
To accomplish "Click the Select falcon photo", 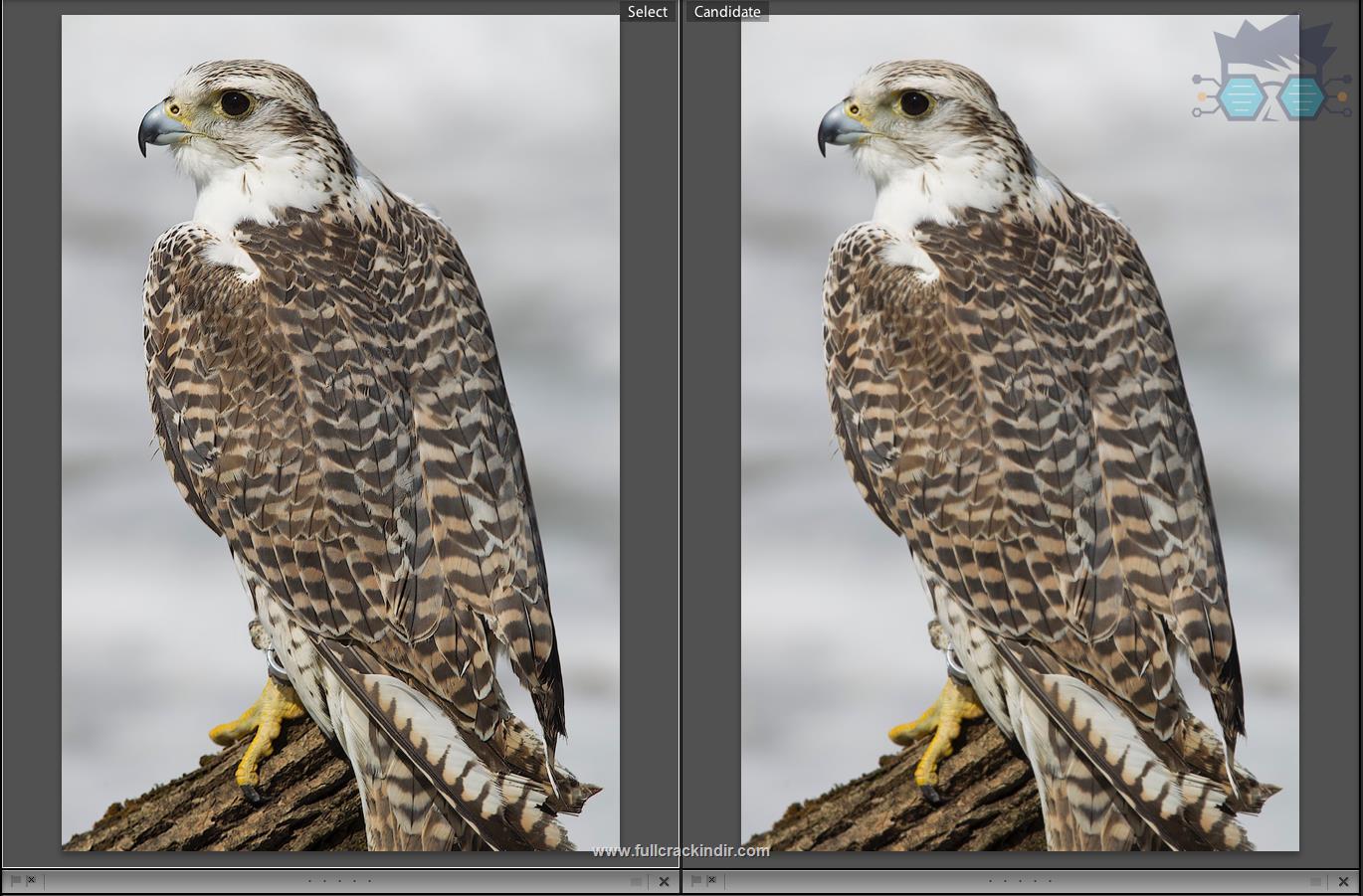I will 340,433.
